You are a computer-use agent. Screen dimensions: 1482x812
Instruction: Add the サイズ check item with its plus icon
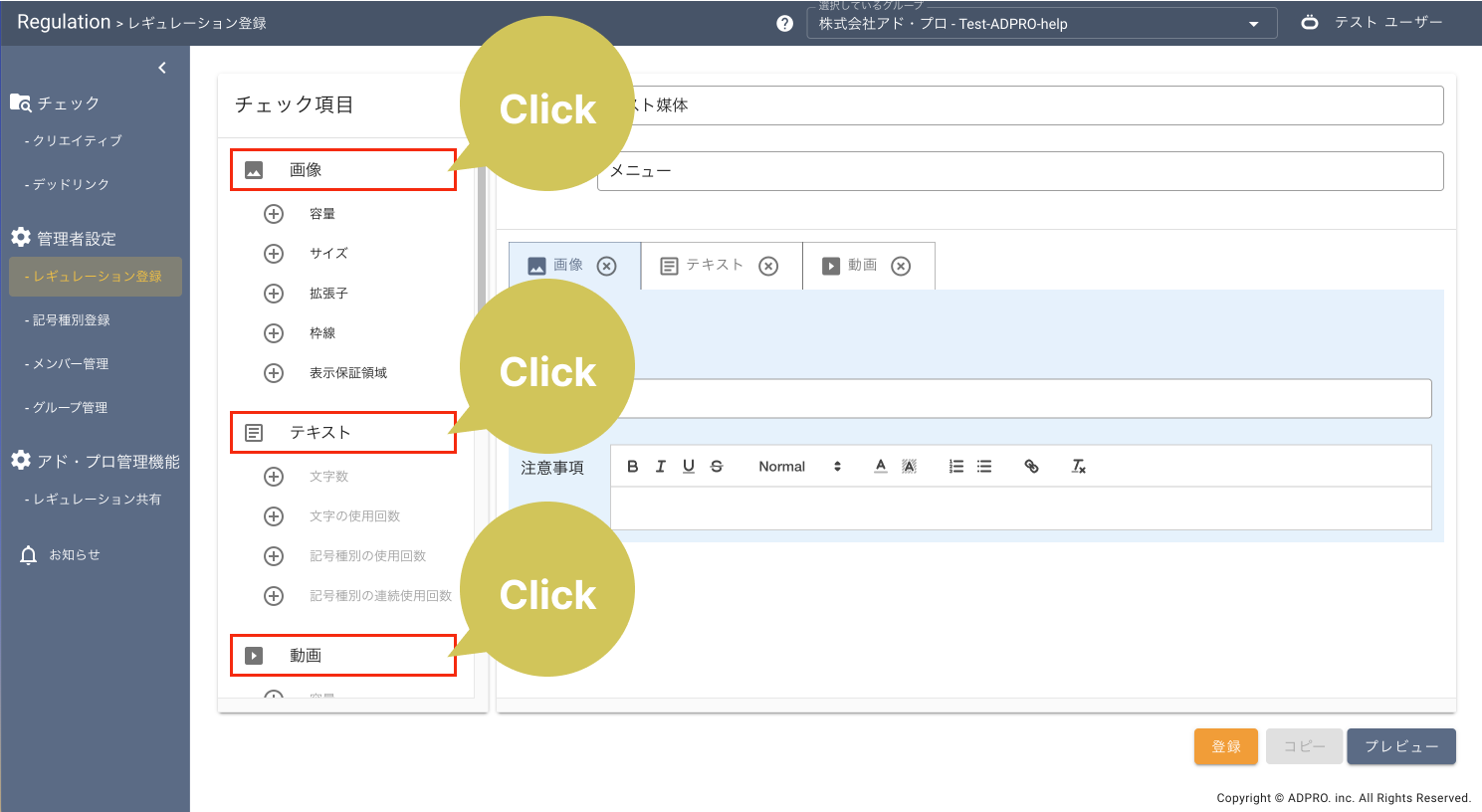(x=274, y=254)
